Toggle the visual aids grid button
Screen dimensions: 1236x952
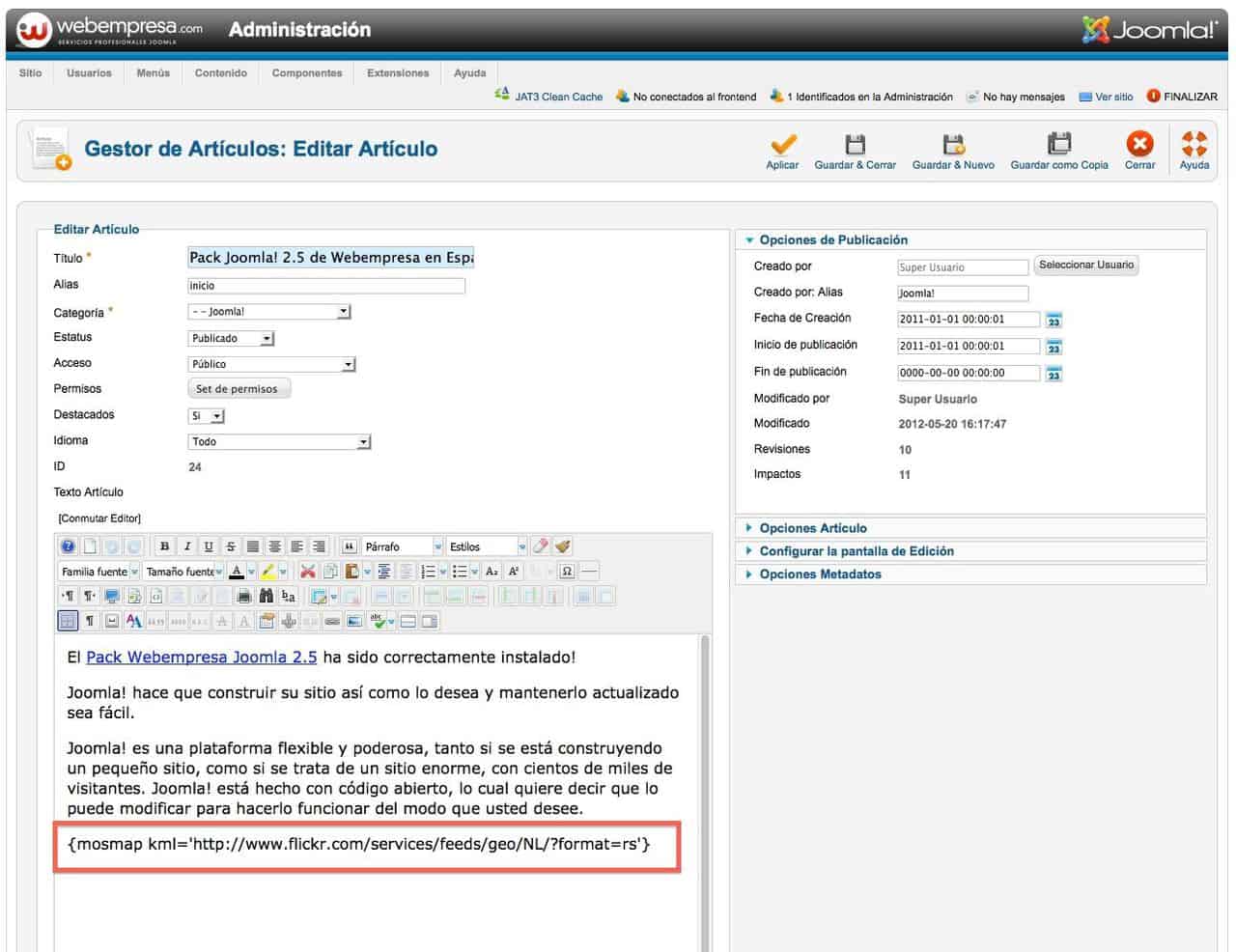tap(68, 621)
